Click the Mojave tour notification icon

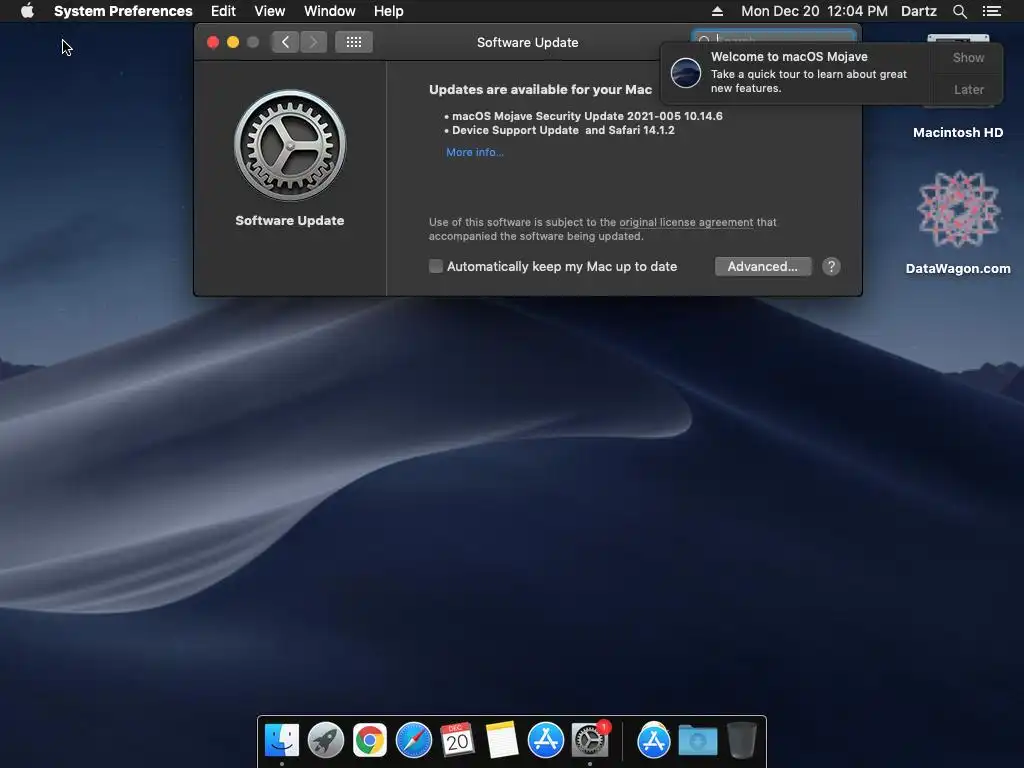click(x=686, y=72)
